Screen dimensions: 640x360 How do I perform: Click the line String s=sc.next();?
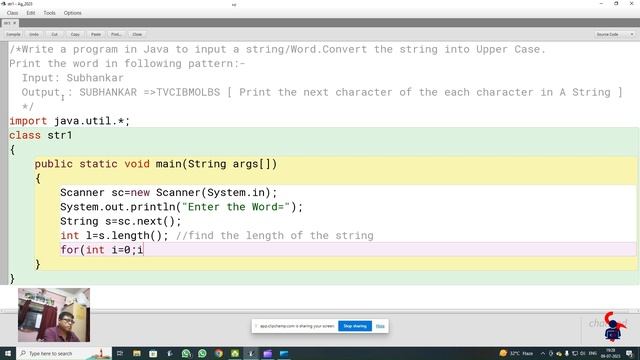point(121,221)
